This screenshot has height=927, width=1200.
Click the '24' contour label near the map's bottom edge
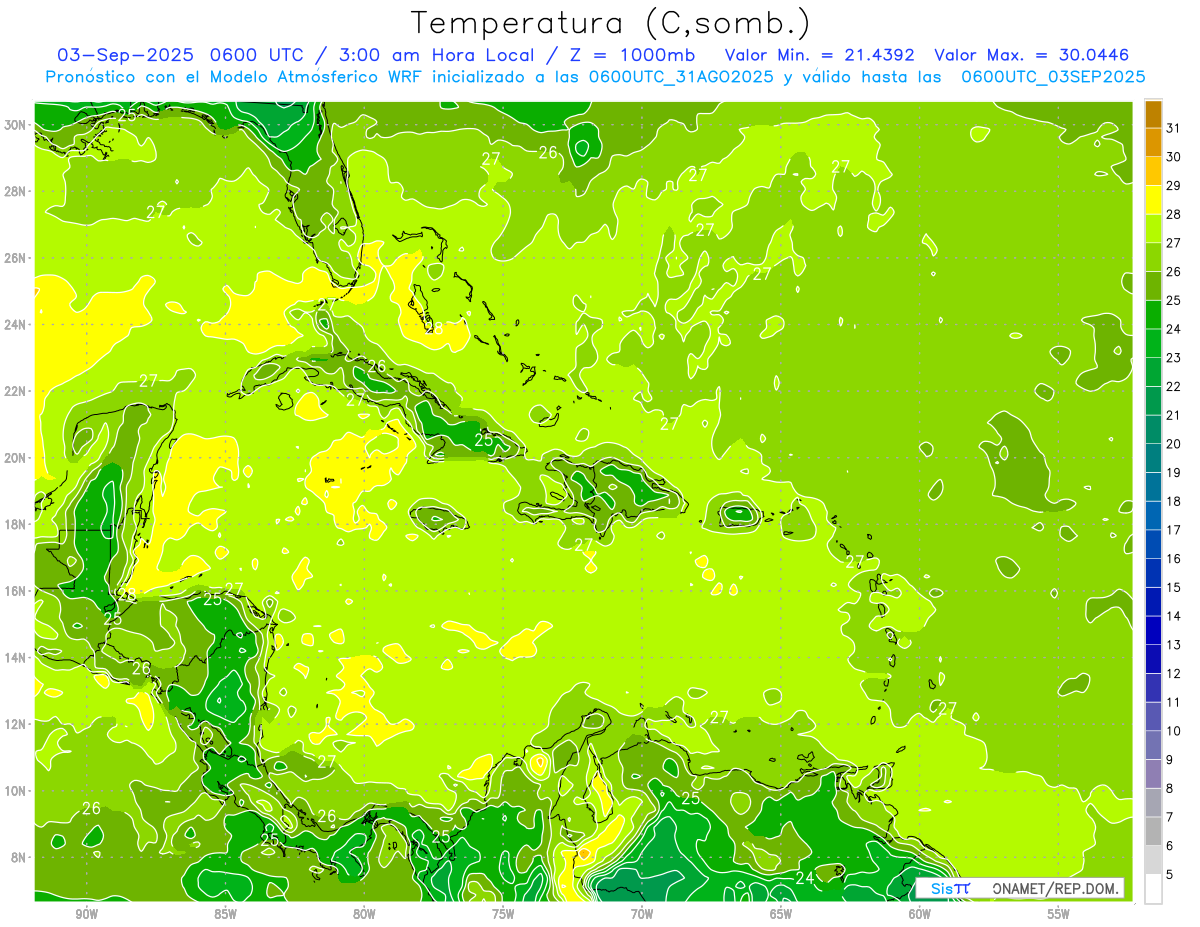tap(804, 878)
